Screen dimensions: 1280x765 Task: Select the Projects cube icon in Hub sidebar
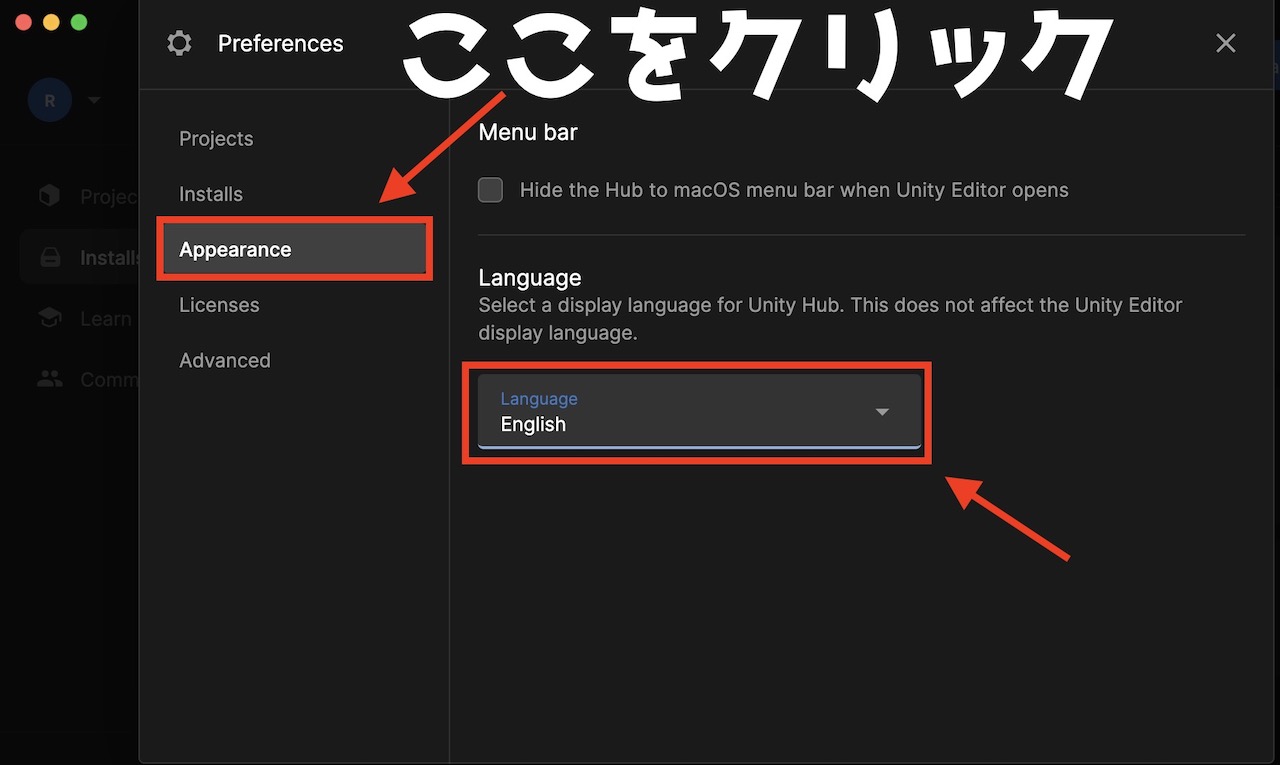(49, 196)
